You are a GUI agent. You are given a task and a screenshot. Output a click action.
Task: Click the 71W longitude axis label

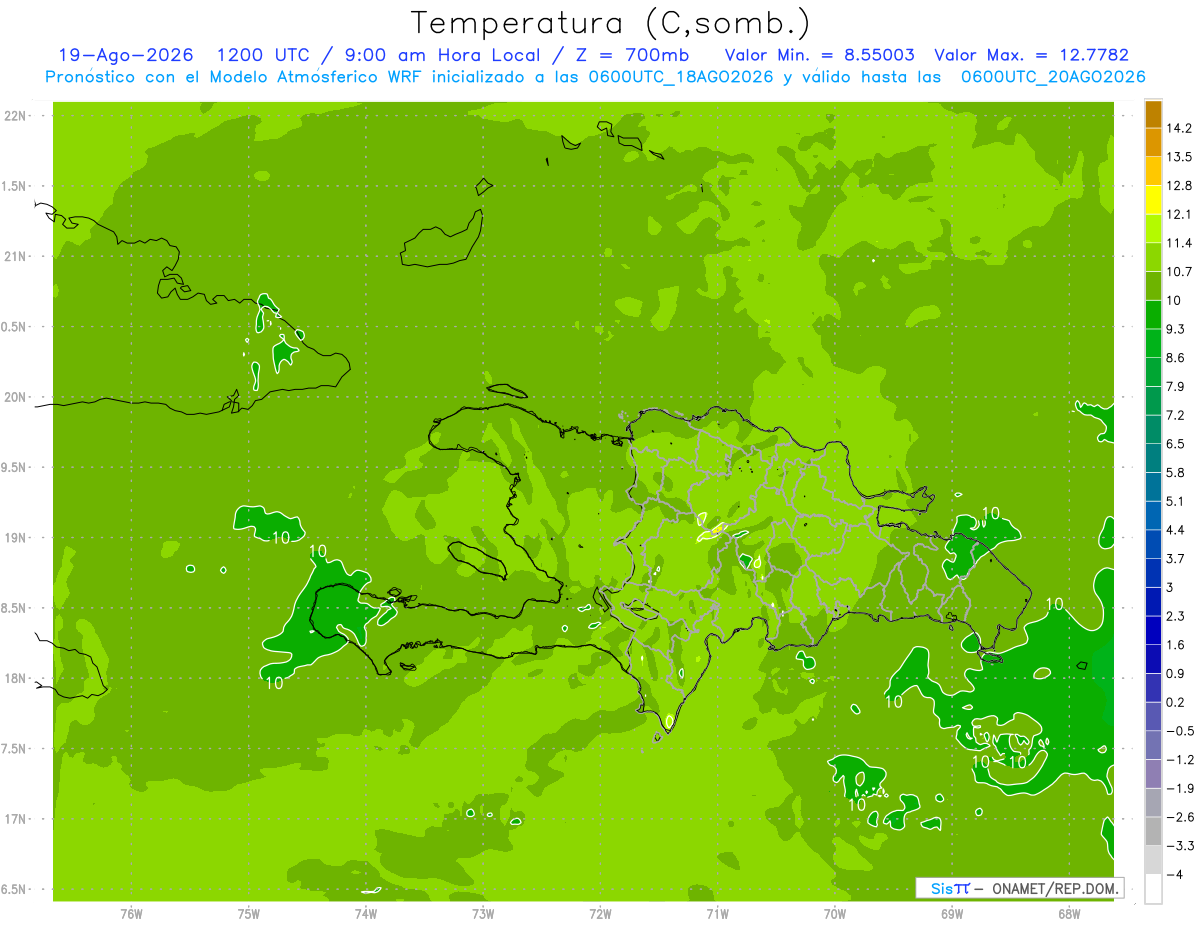[x=717, y=912]
